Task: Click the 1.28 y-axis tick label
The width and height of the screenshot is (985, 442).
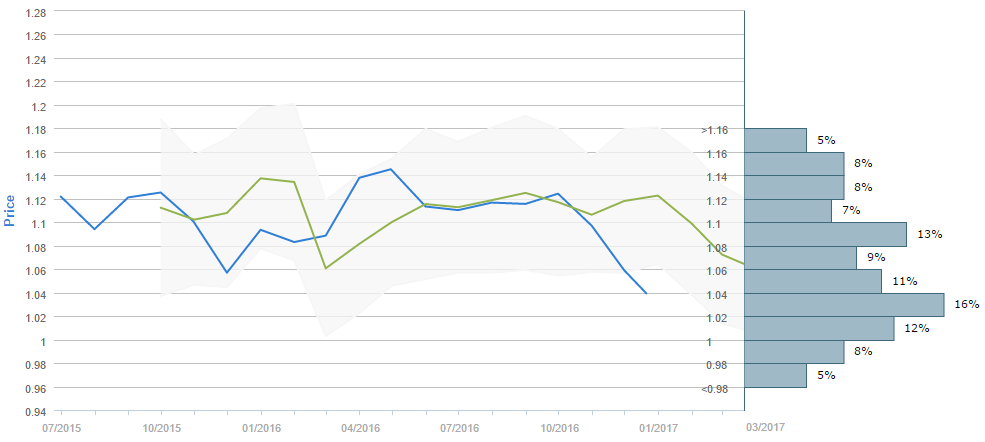Action: (33, 12)
